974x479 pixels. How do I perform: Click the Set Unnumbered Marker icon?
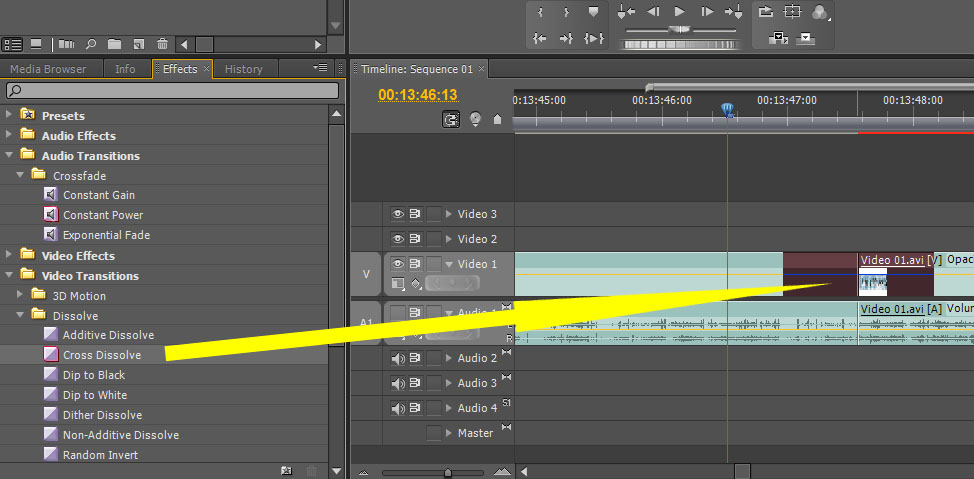497,119
